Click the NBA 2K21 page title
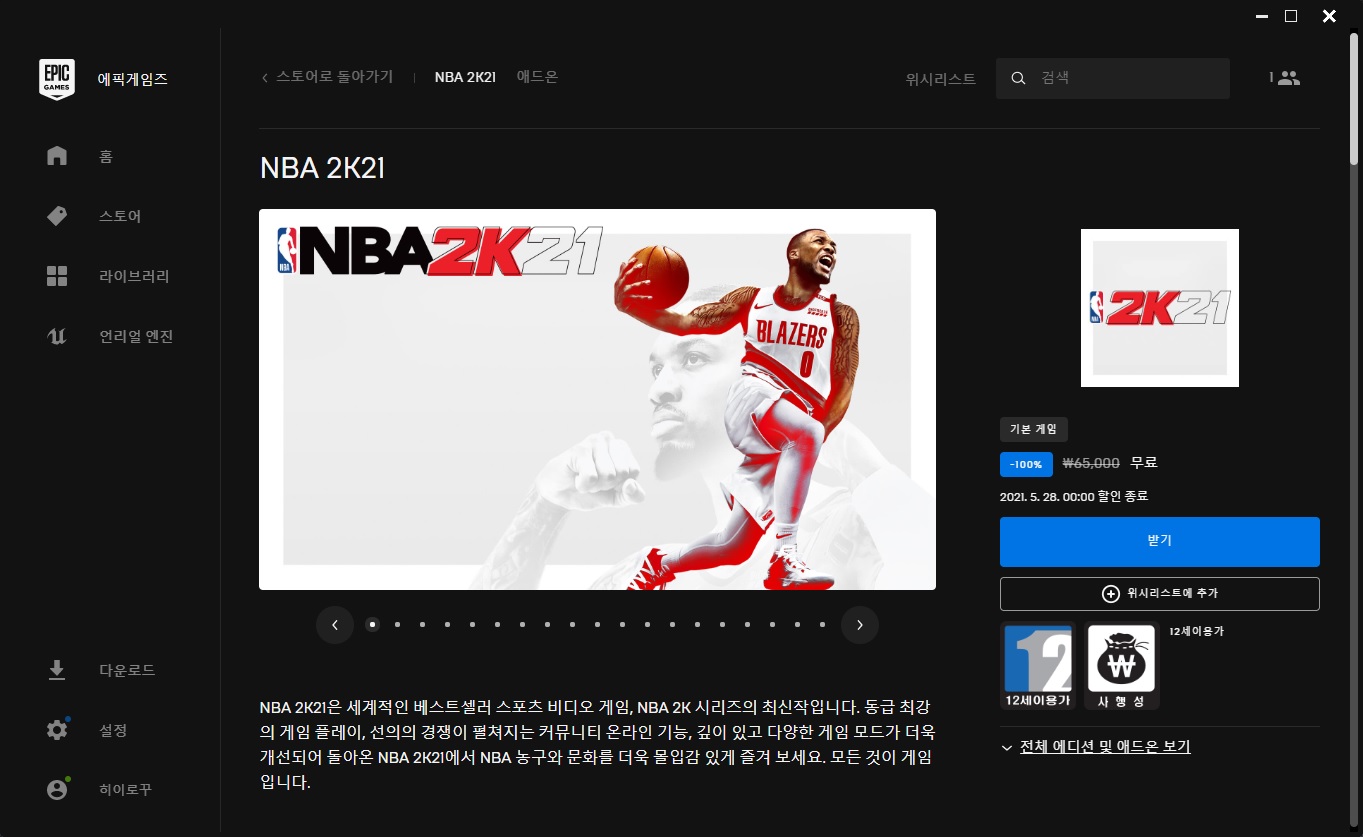Viewport: 1363px width, 837px height. click(x=322, y=169)
